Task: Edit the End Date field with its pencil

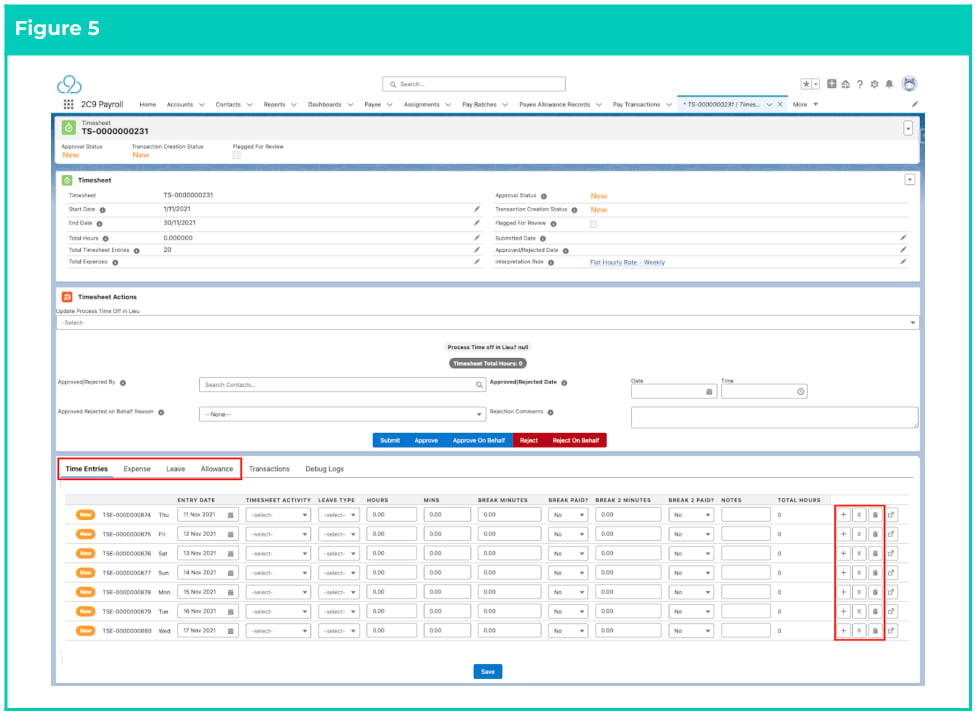Action: (477, 223)
